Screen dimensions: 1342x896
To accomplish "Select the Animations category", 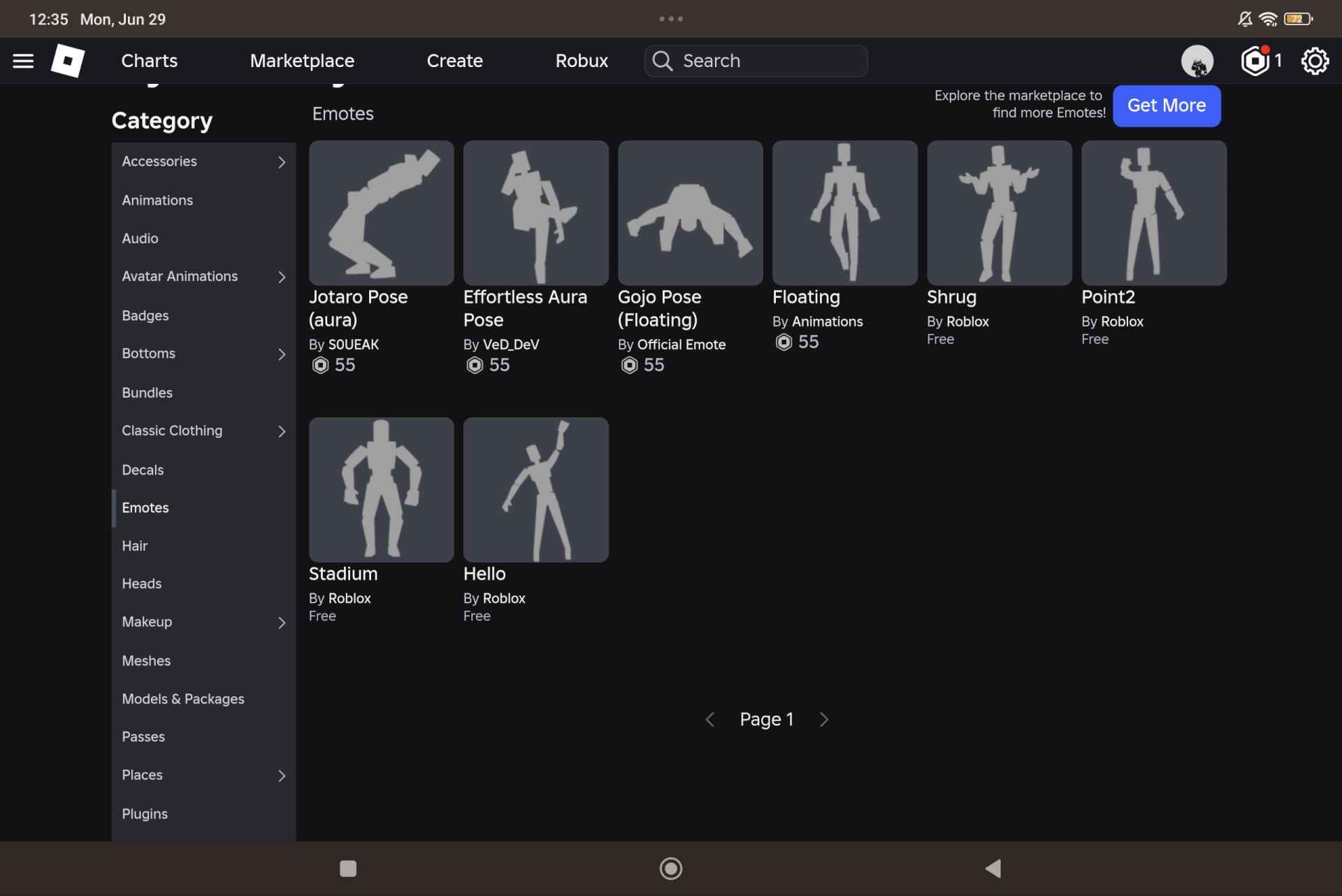I will pos(203,200).
